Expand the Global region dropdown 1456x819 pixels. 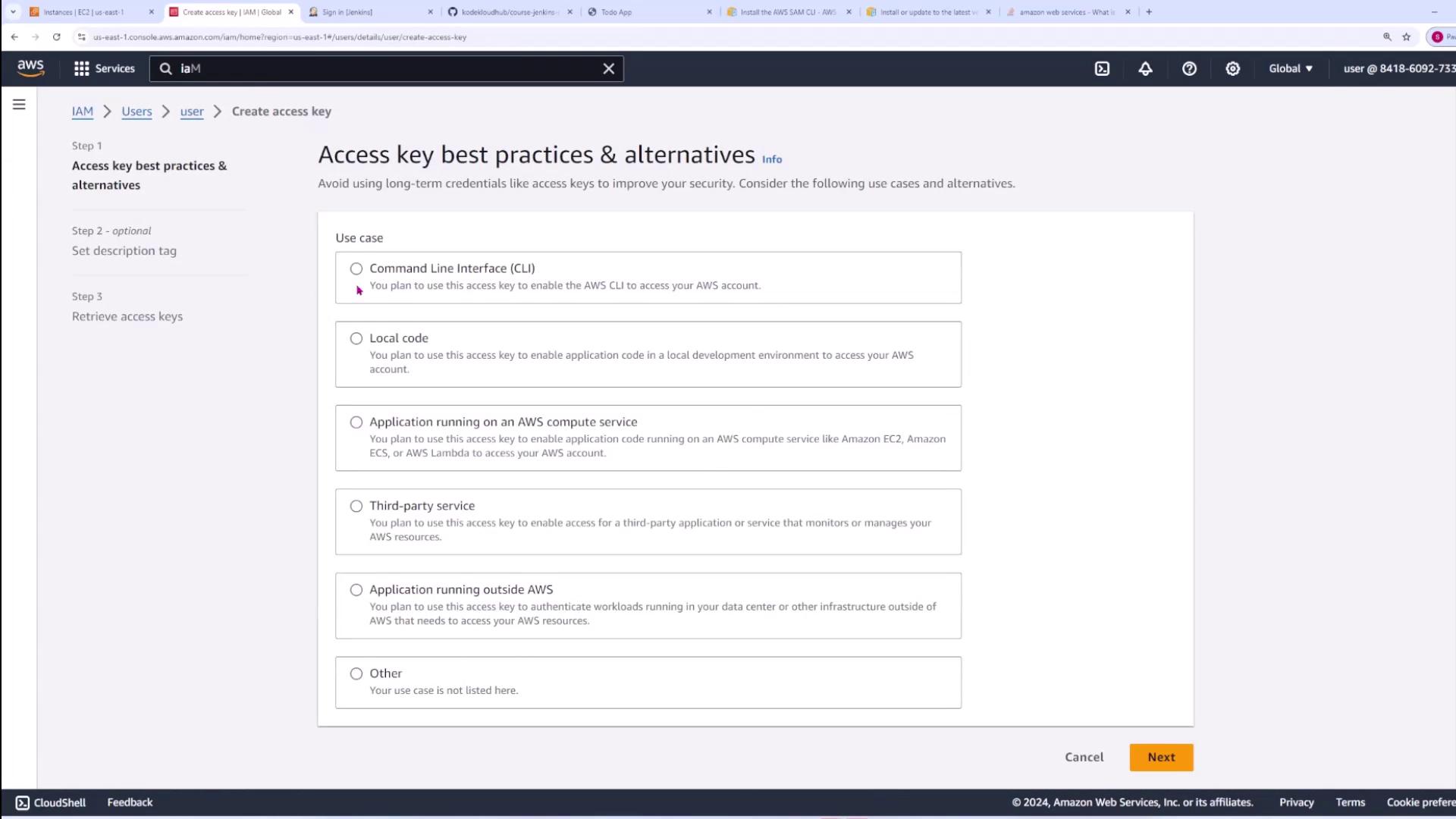point(1290,68)
